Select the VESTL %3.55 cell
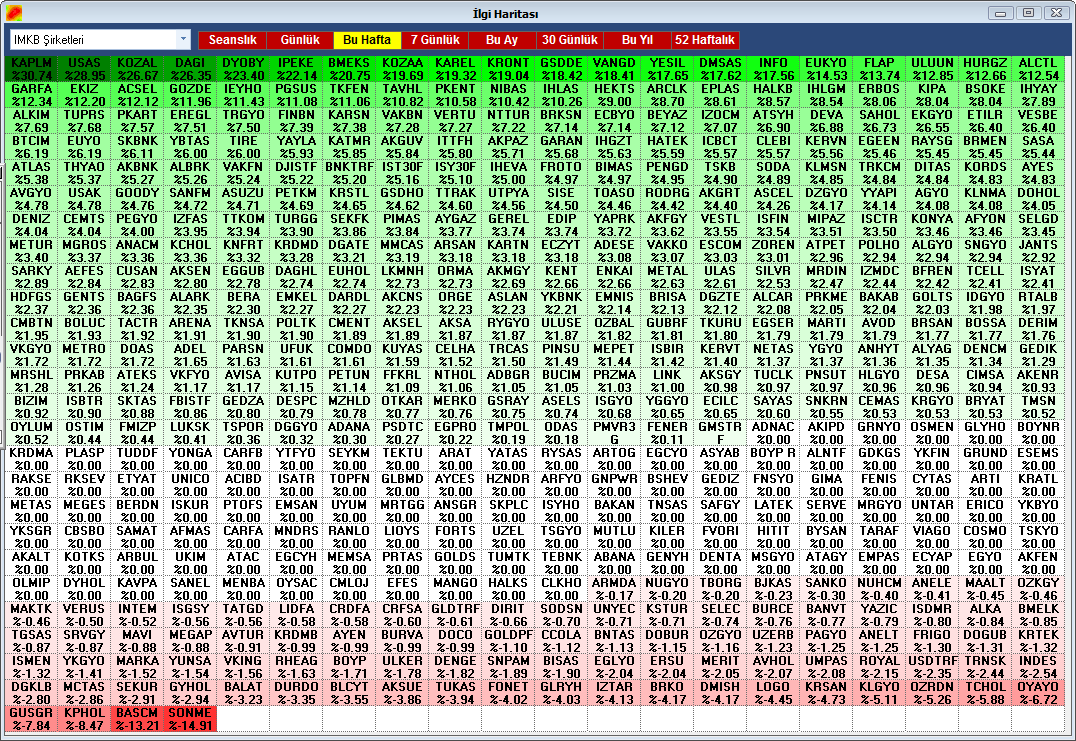This screenshot has width=1076, height=741. [x=720, y=225]
